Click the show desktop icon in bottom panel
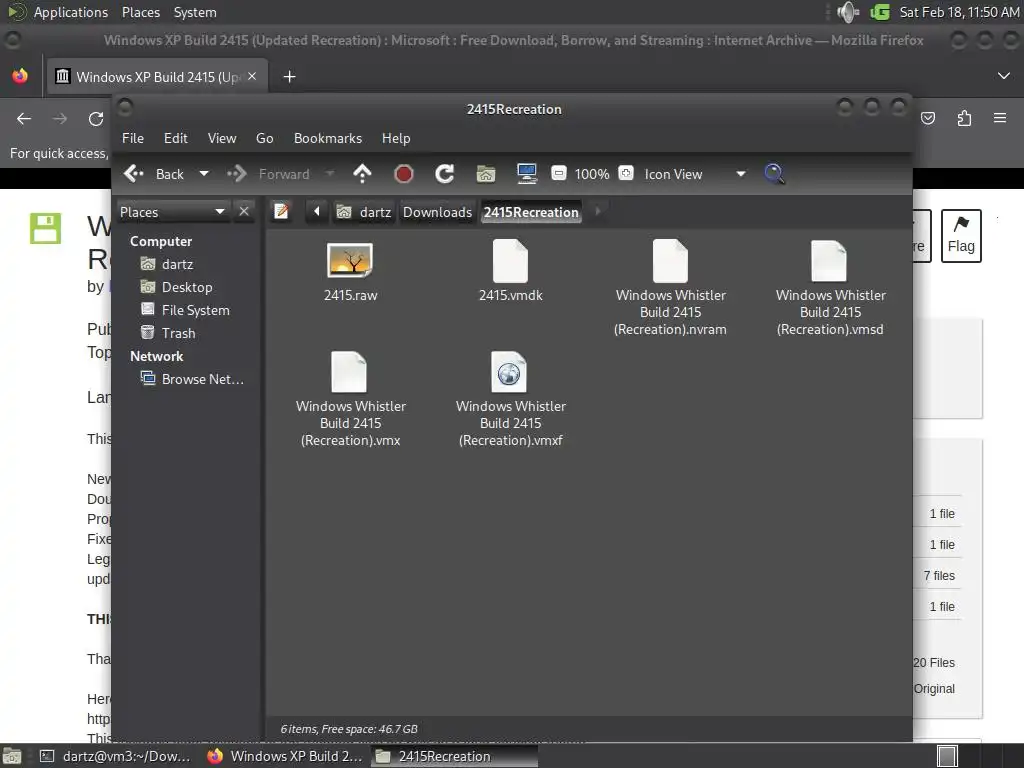The height and width of the screenshot is (768, 1024). pos(12,756)
